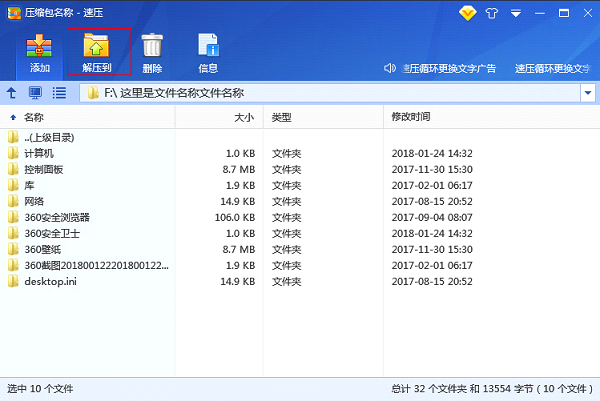Sort files by 大小 column header
600x401 pixels.
click(x=243, y=118)
